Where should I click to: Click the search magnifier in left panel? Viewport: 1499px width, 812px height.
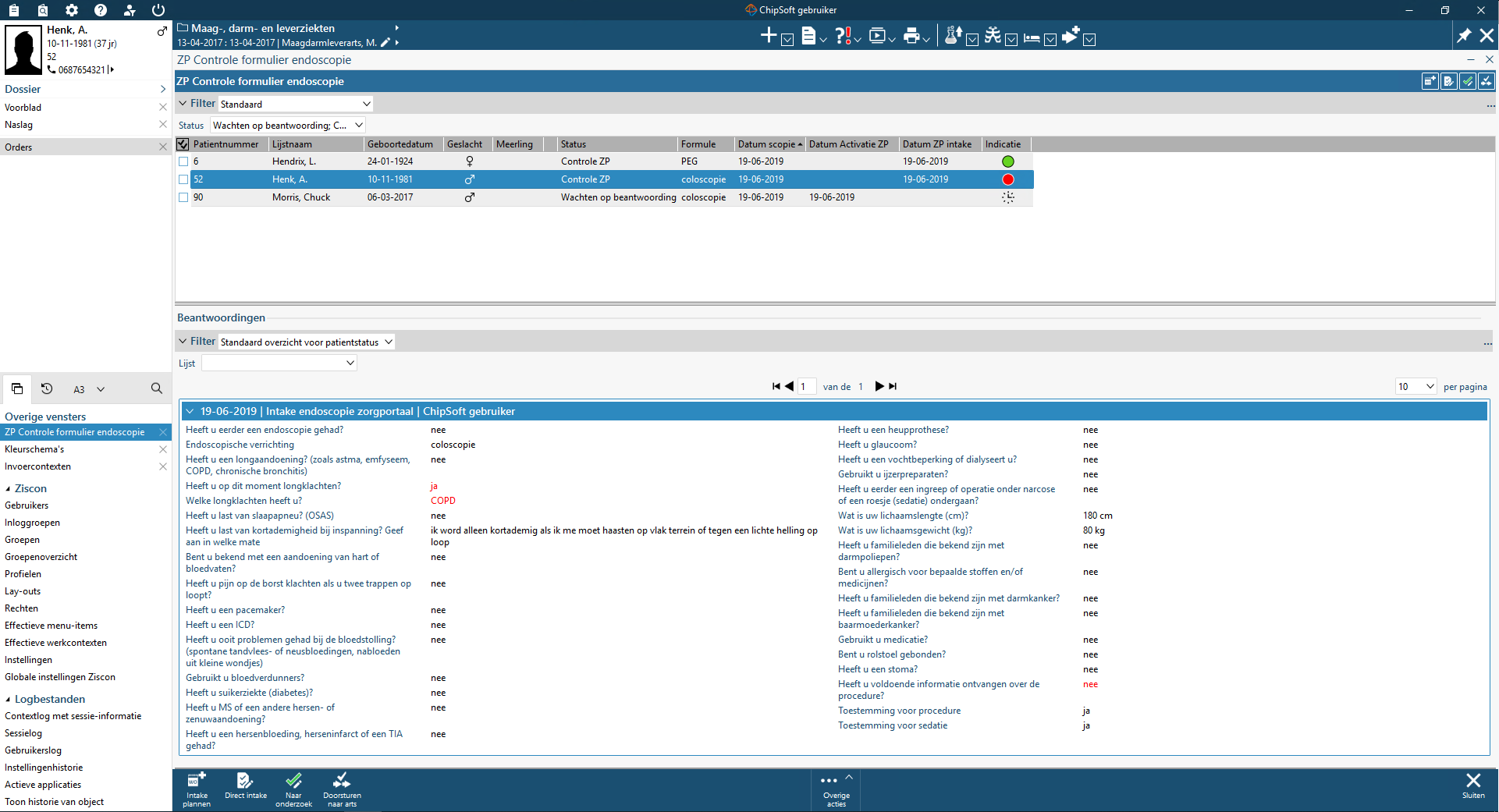[157, 388]
